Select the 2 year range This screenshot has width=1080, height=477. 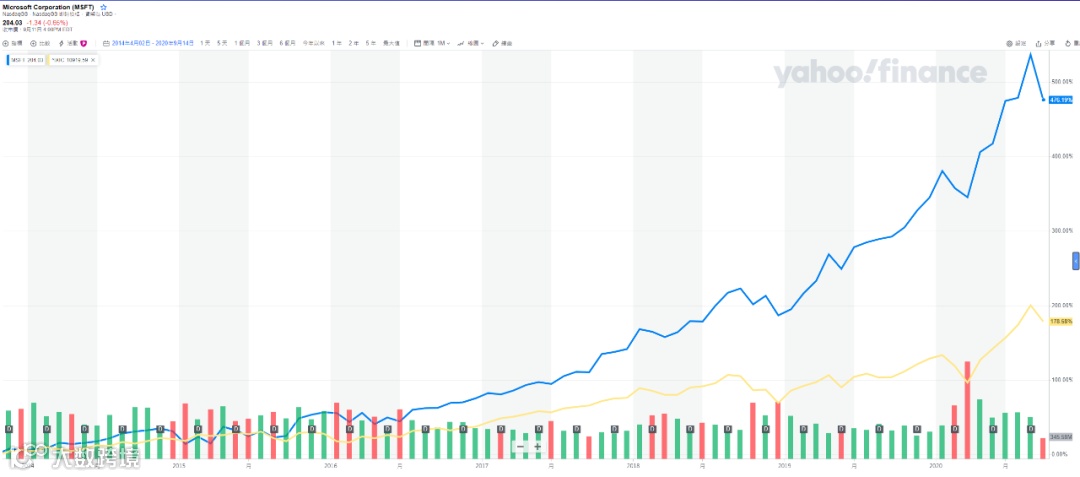pos(353,43)
